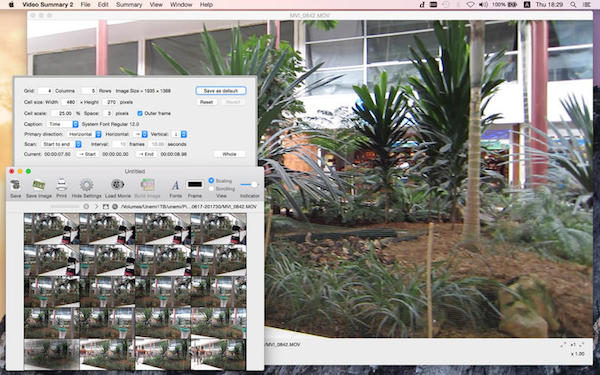Screen dimensions: 600x375
Task: Open the Primary direction dropdown
Action: 85,134
